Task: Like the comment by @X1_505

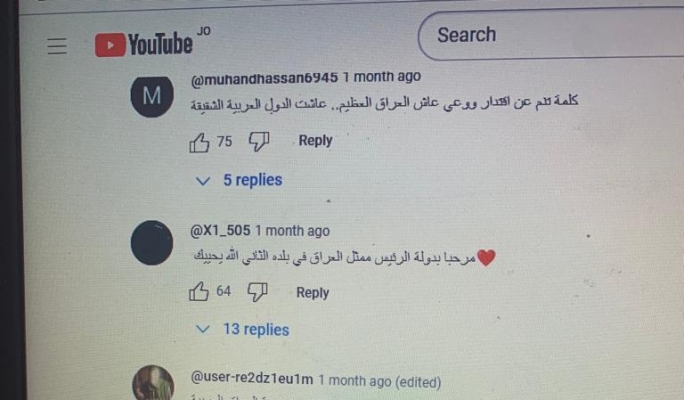Action: coord(198,291)
